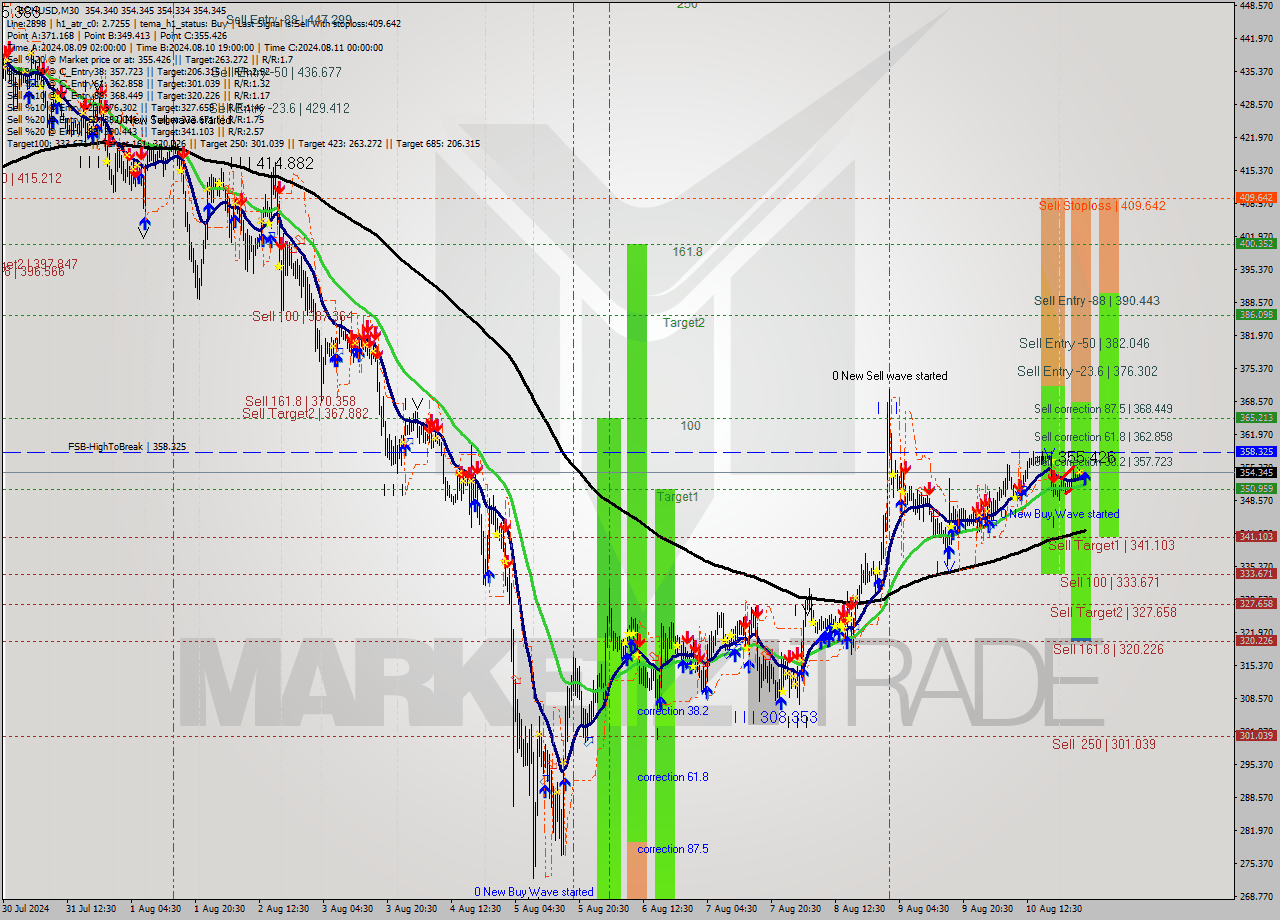Click 'Sell 100 | 333.671' label
The image size is (1280, 920).
pos(1109,582)
